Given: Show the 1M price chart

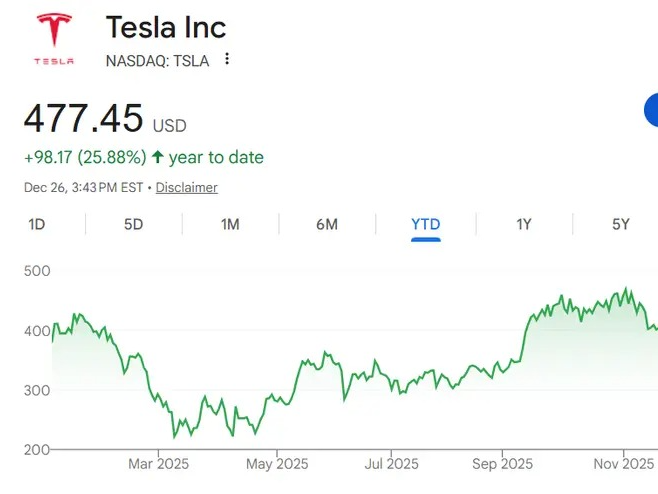Looking at the screenshot, I should click(230, 224).
